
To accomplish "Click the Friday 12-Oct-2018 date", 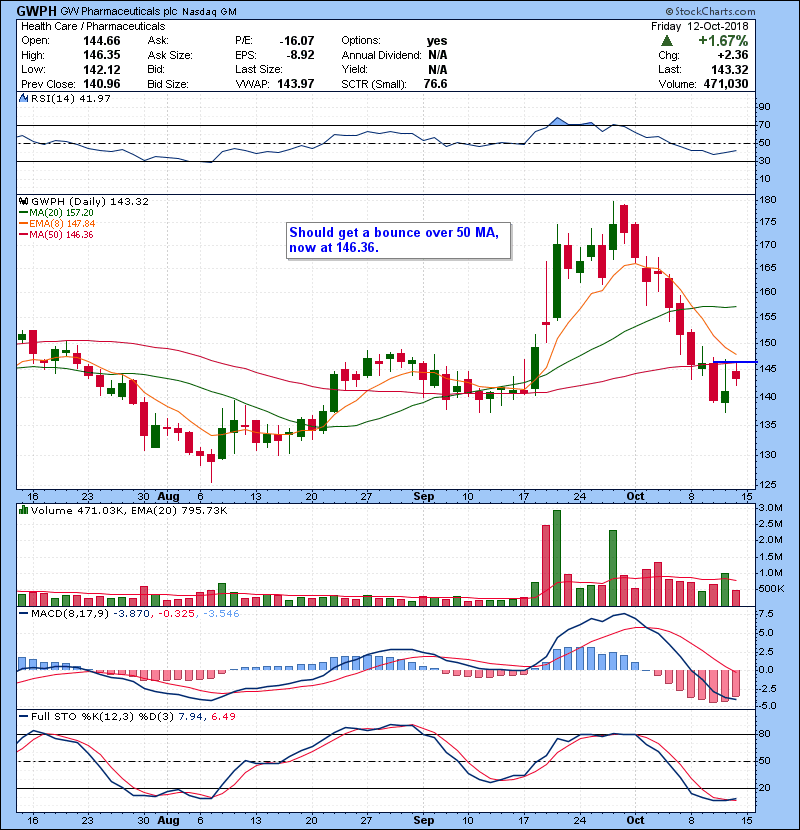I will tap(699, 26).
